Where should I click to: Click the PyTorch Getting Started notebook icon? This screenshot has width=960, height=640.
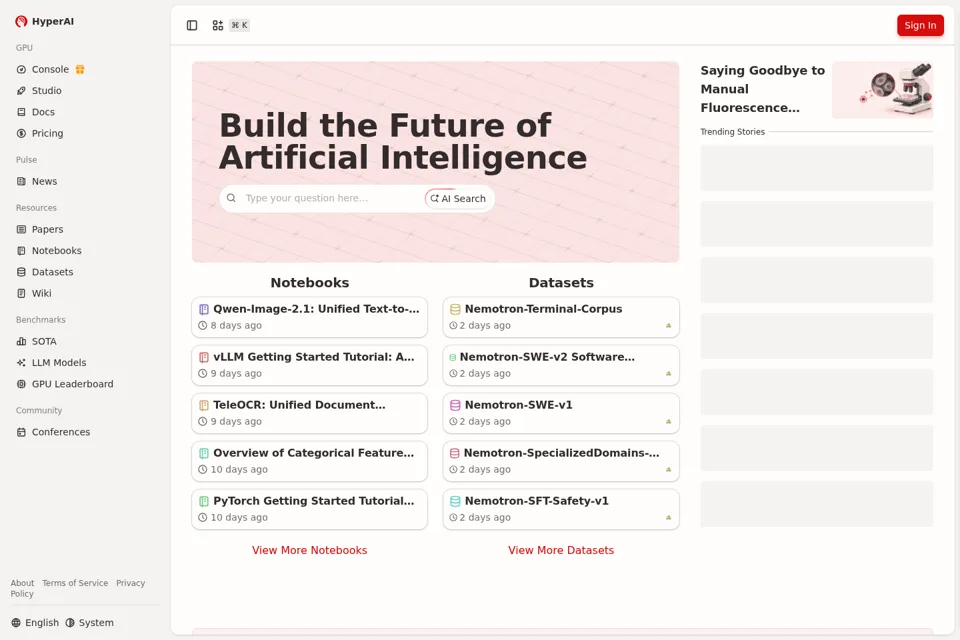coord(204,501)
